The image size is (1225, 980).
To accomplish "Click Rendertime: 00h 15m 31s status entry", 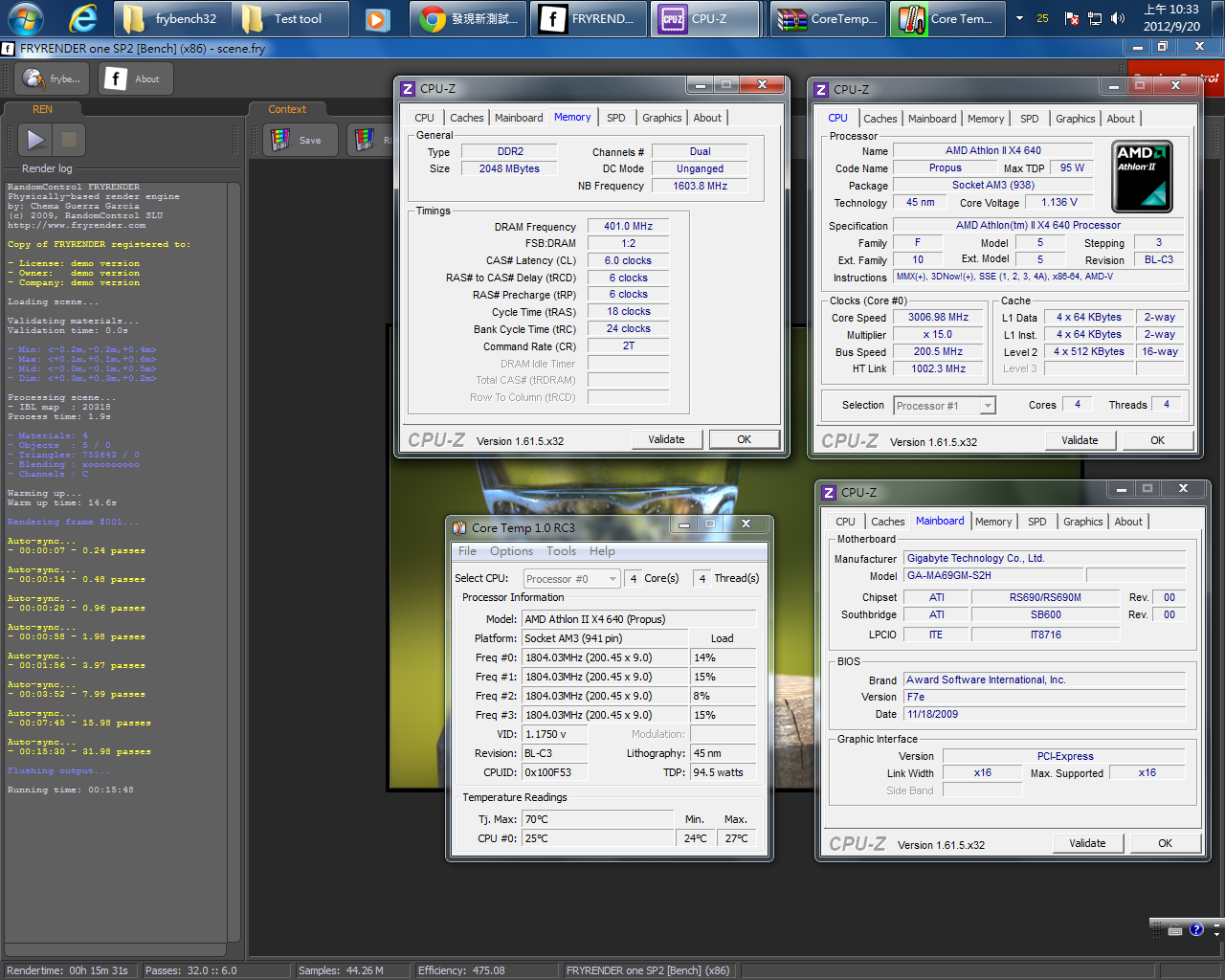I will tap(67, 970).
